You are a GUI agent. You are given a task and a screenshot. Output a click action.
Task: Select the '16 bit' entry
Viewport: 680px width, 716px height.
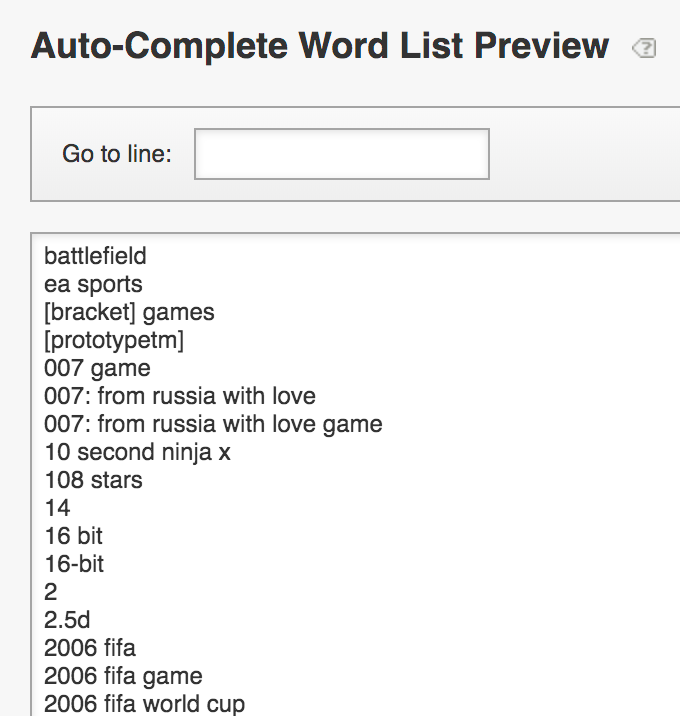pos(73,536)
